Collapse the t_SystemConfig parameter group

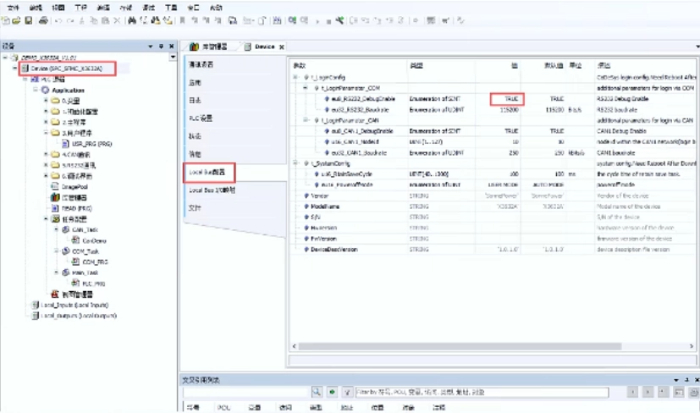[x=294, y=164]
